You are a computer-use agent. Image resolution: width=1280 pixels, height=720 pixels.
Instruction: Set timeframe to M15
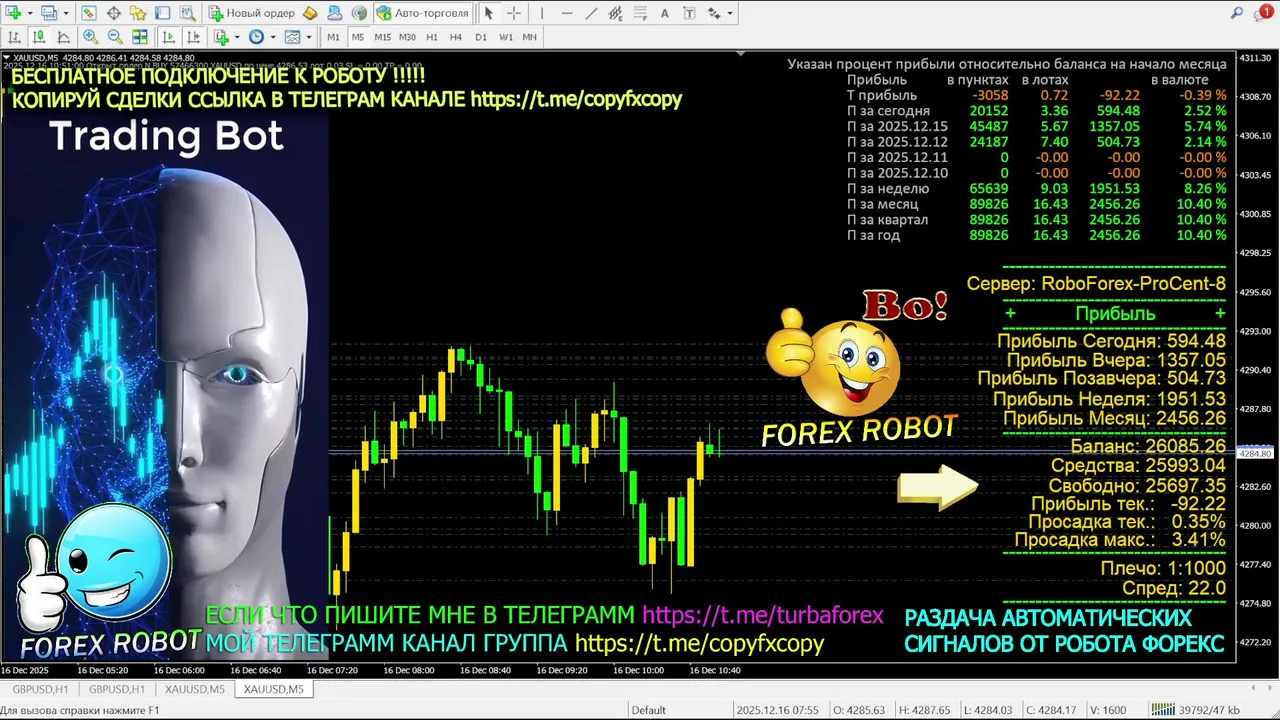pos(382,37)
